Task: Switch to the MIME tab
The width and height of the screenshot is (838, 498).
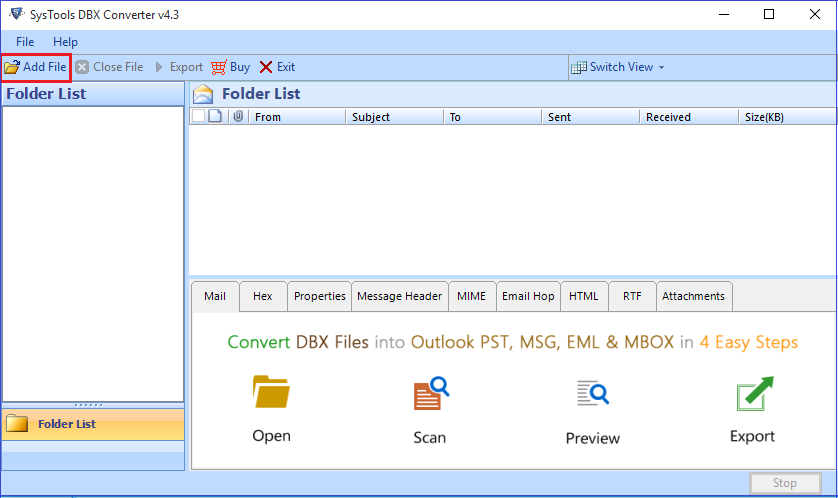Action: (472, 296)
